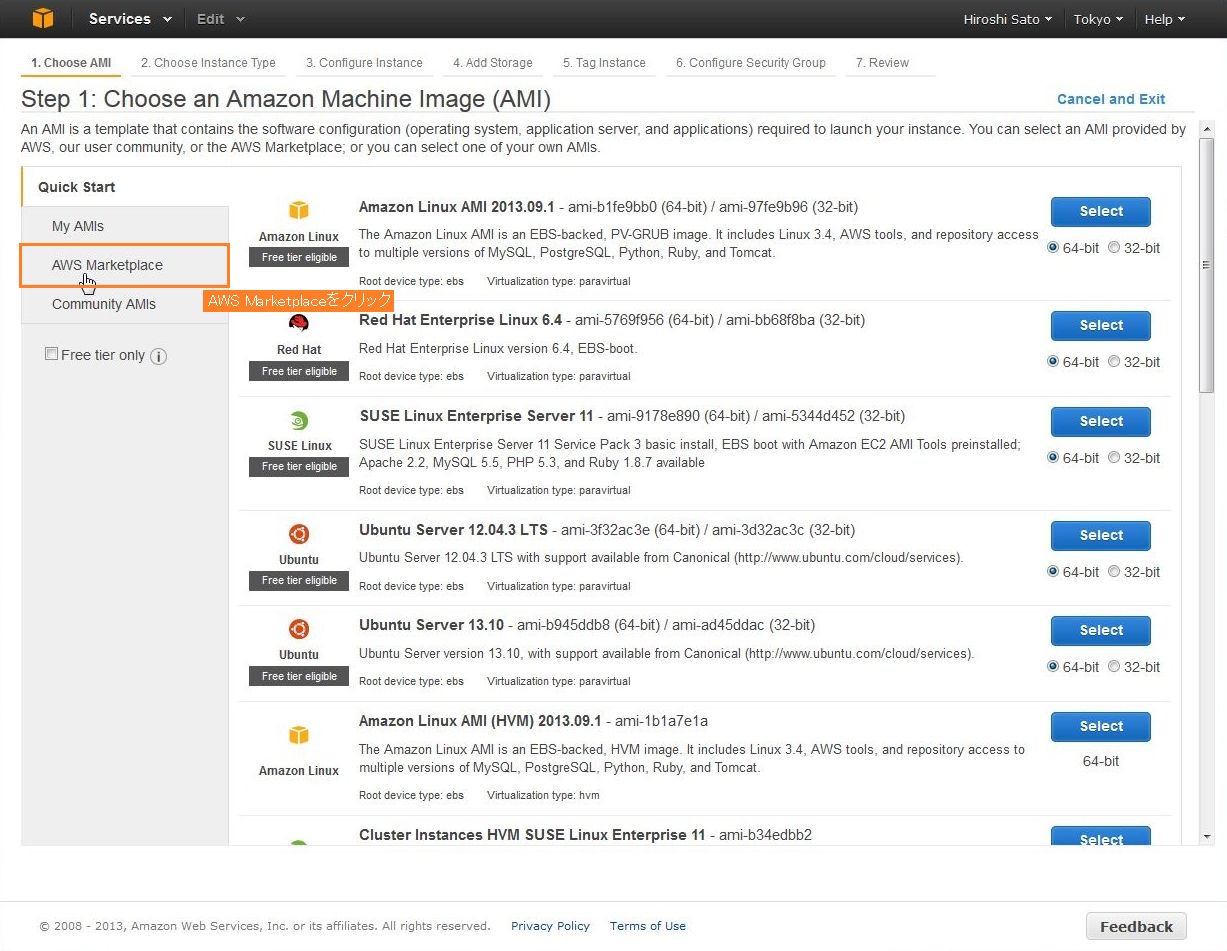Select 64-bit for SUSE Linux Enterprise Server

(x=1053, y=458)
